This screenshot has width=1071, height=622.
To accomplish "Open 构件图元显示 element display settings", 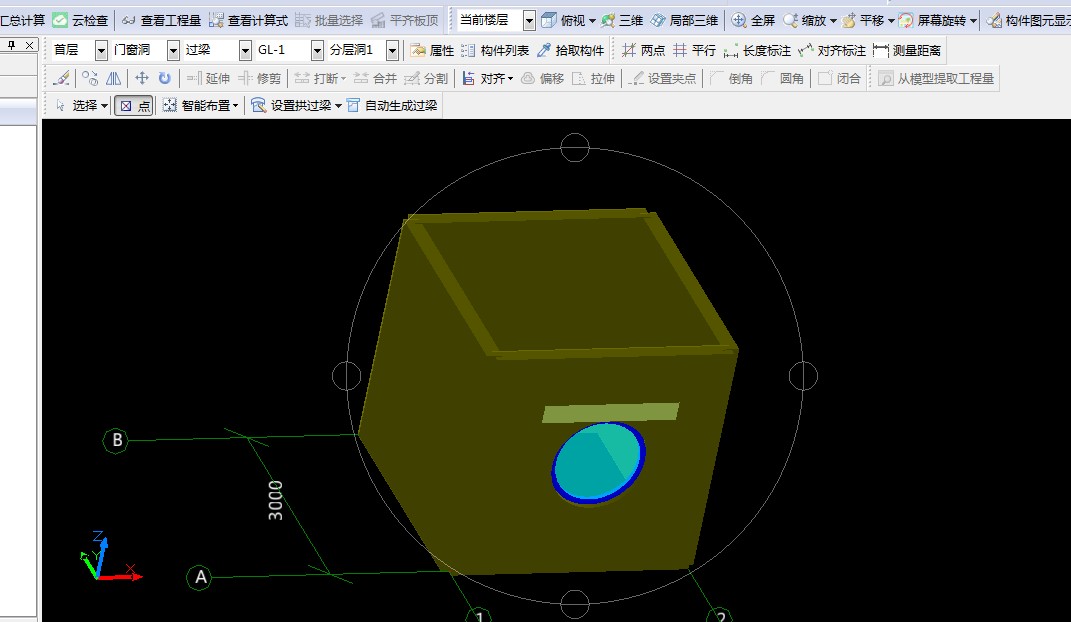I will pos(1029,20).
